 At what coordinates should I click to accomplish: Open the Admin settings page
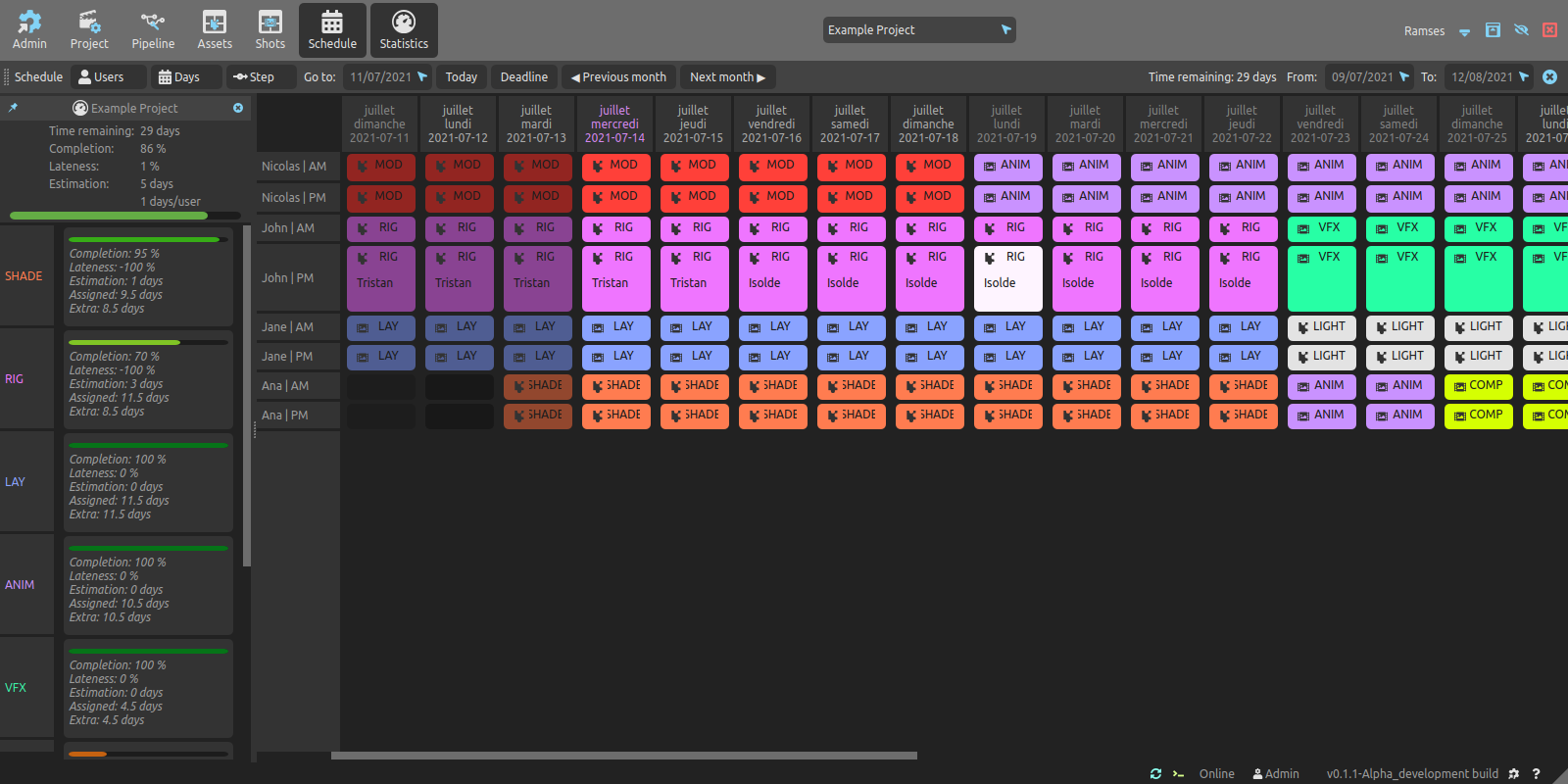(x=29, y=30)
